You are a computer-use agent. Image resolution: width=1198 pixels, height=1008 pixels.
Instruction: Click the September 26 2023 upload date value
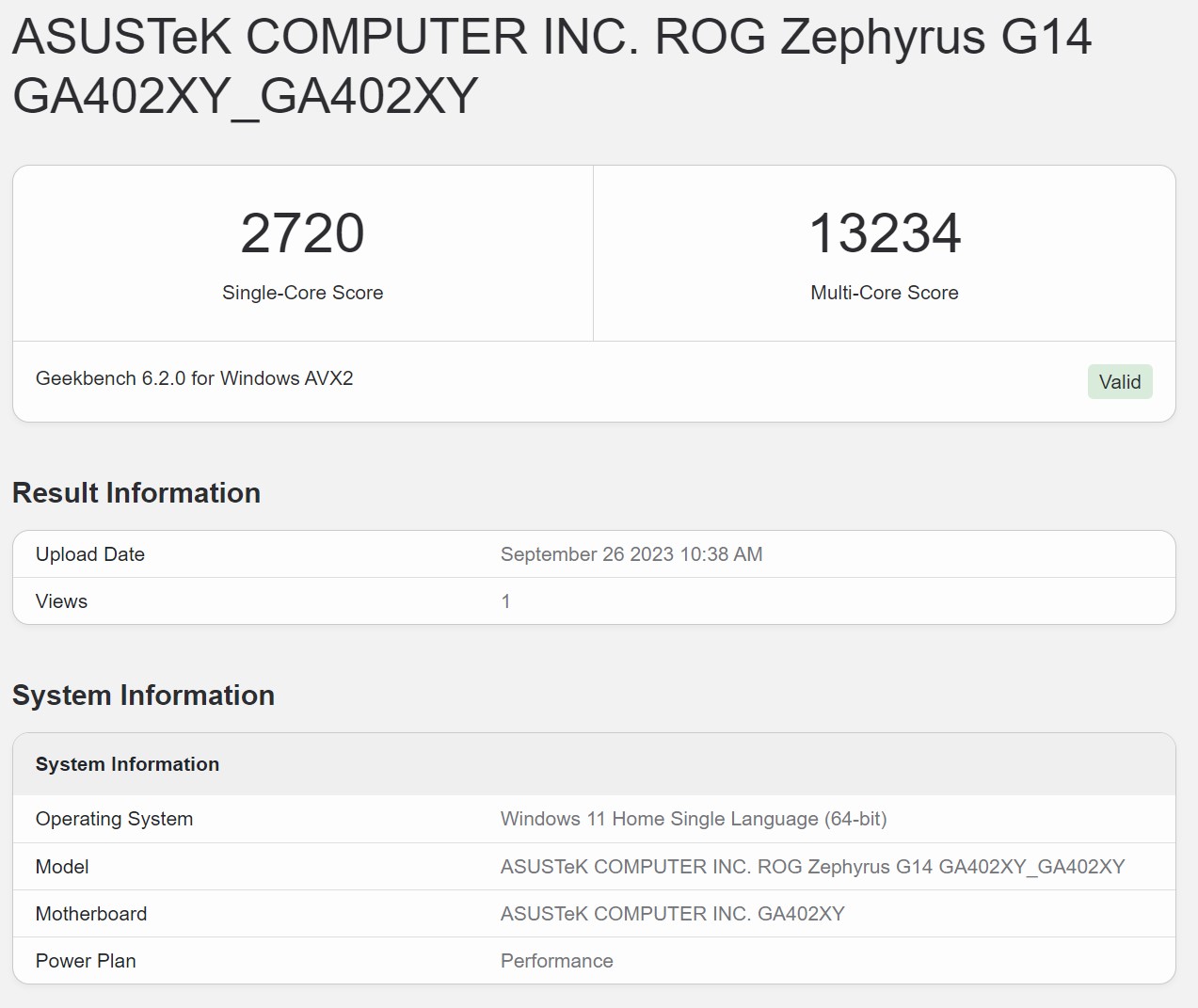[x=631, y=554]
